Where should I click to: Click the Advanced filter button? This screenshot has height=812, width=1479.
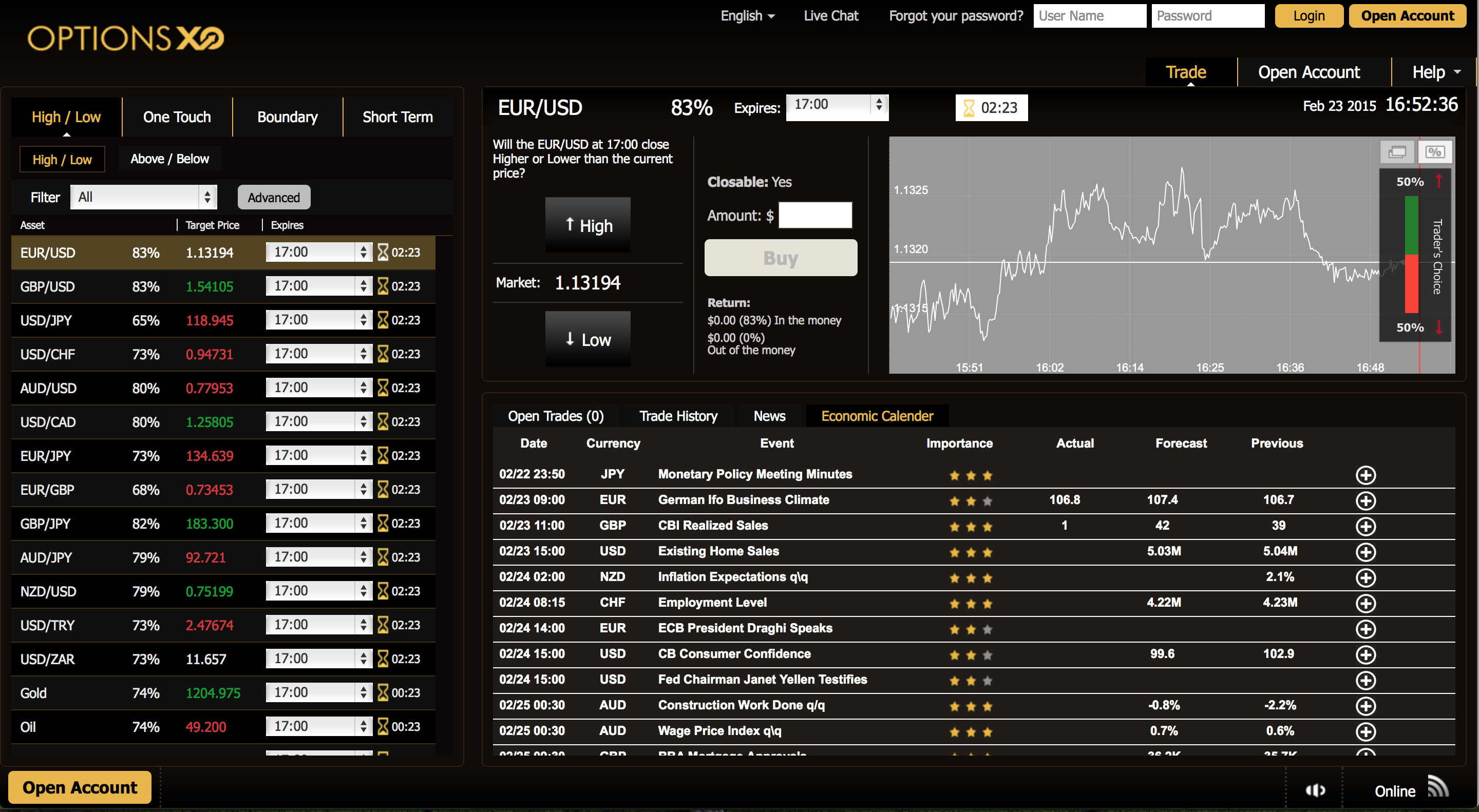(273, 198)
